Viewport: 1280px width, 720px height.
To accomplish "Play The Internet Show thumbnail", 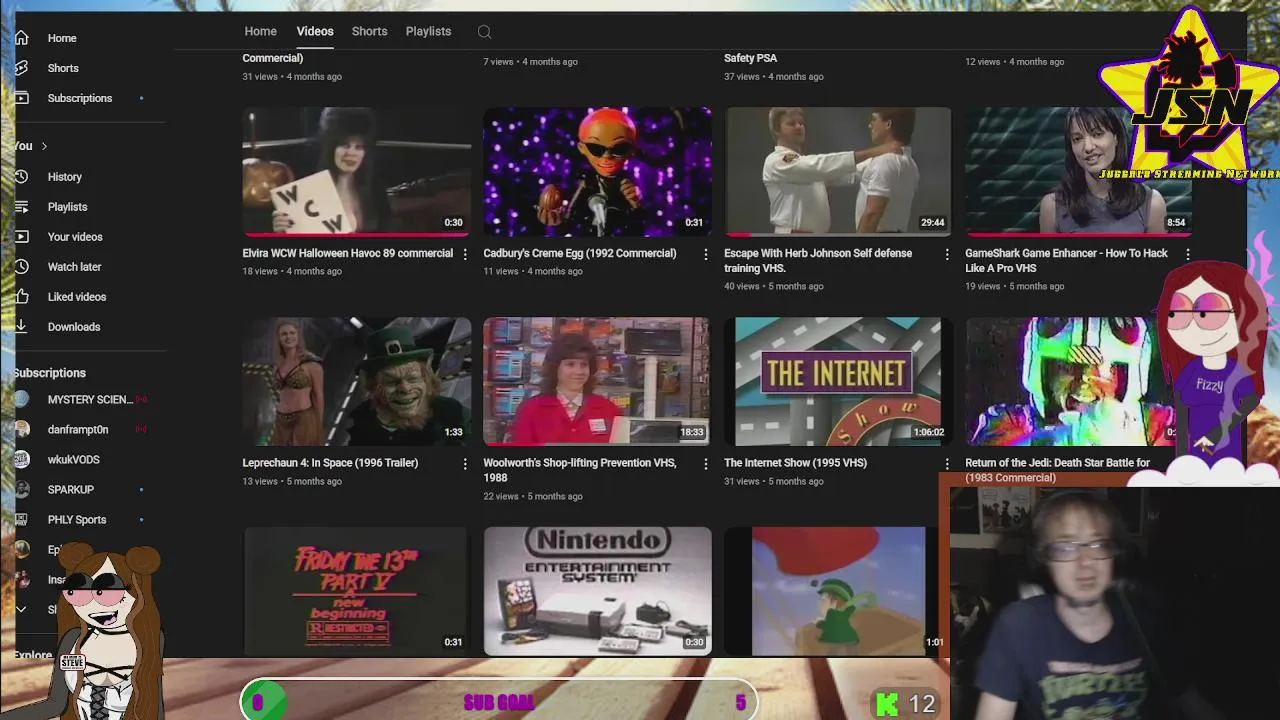I will (x=838, y=382).
